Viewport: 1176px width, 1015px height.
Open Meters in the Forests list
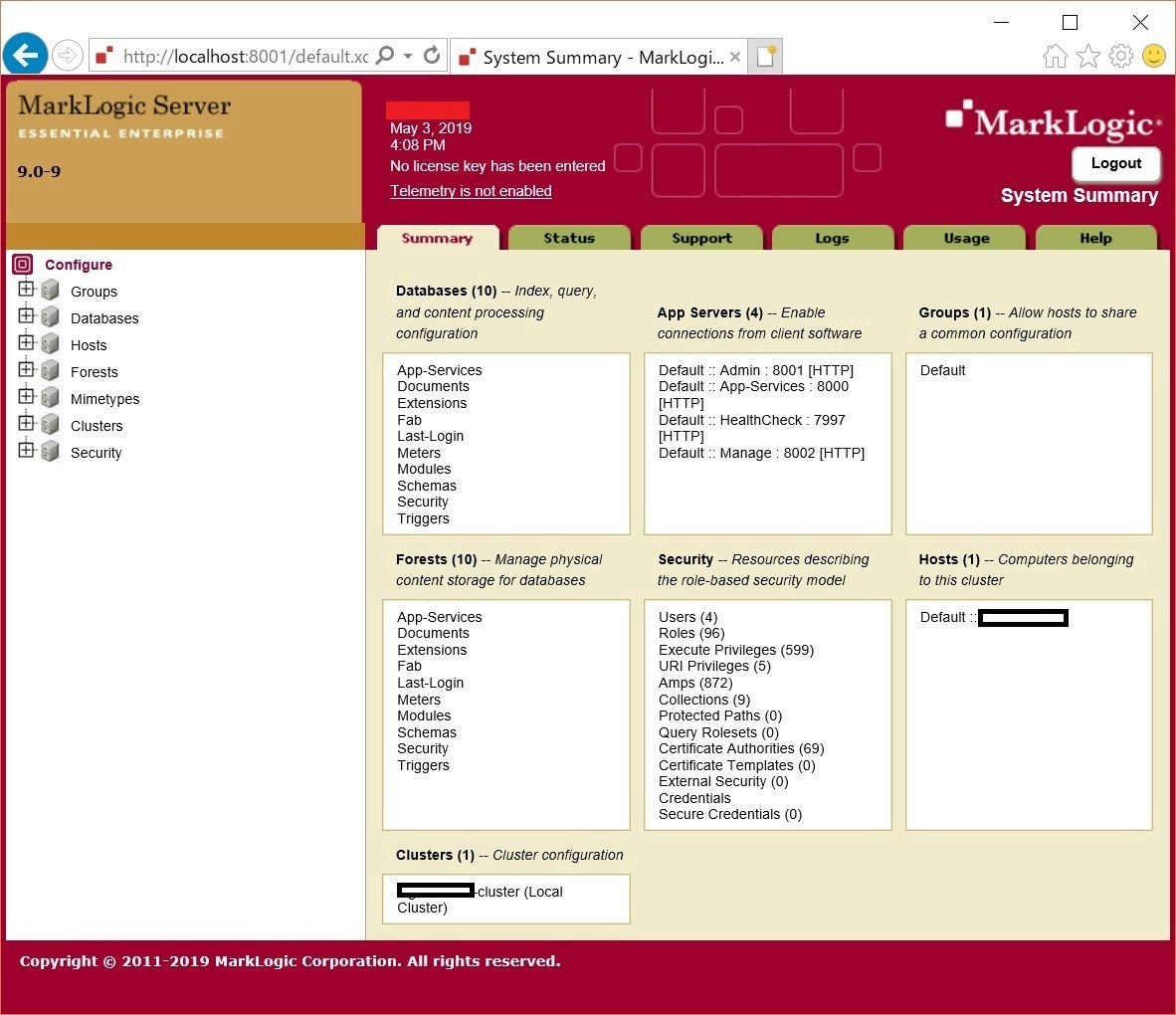point(419,700)
